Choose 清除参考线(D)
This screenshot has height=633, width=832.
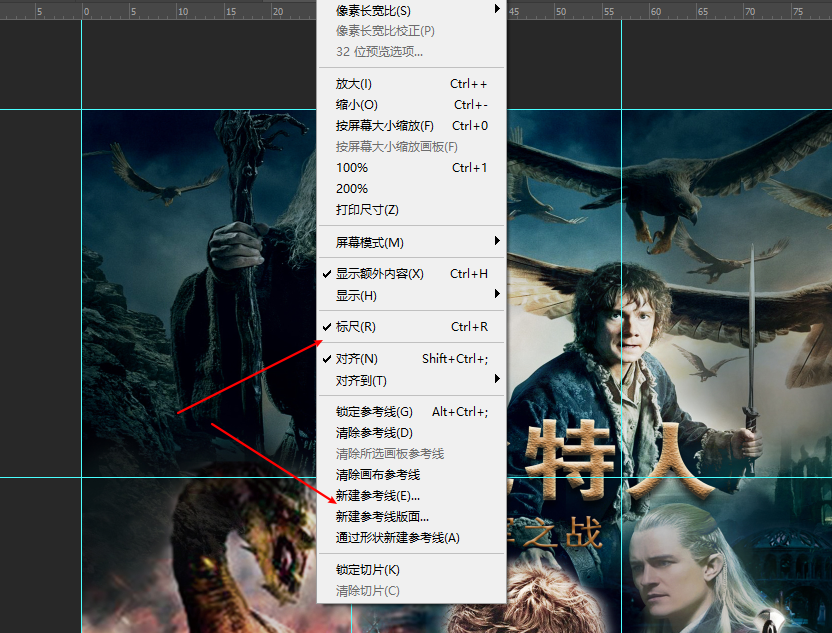tap(411, 432)
